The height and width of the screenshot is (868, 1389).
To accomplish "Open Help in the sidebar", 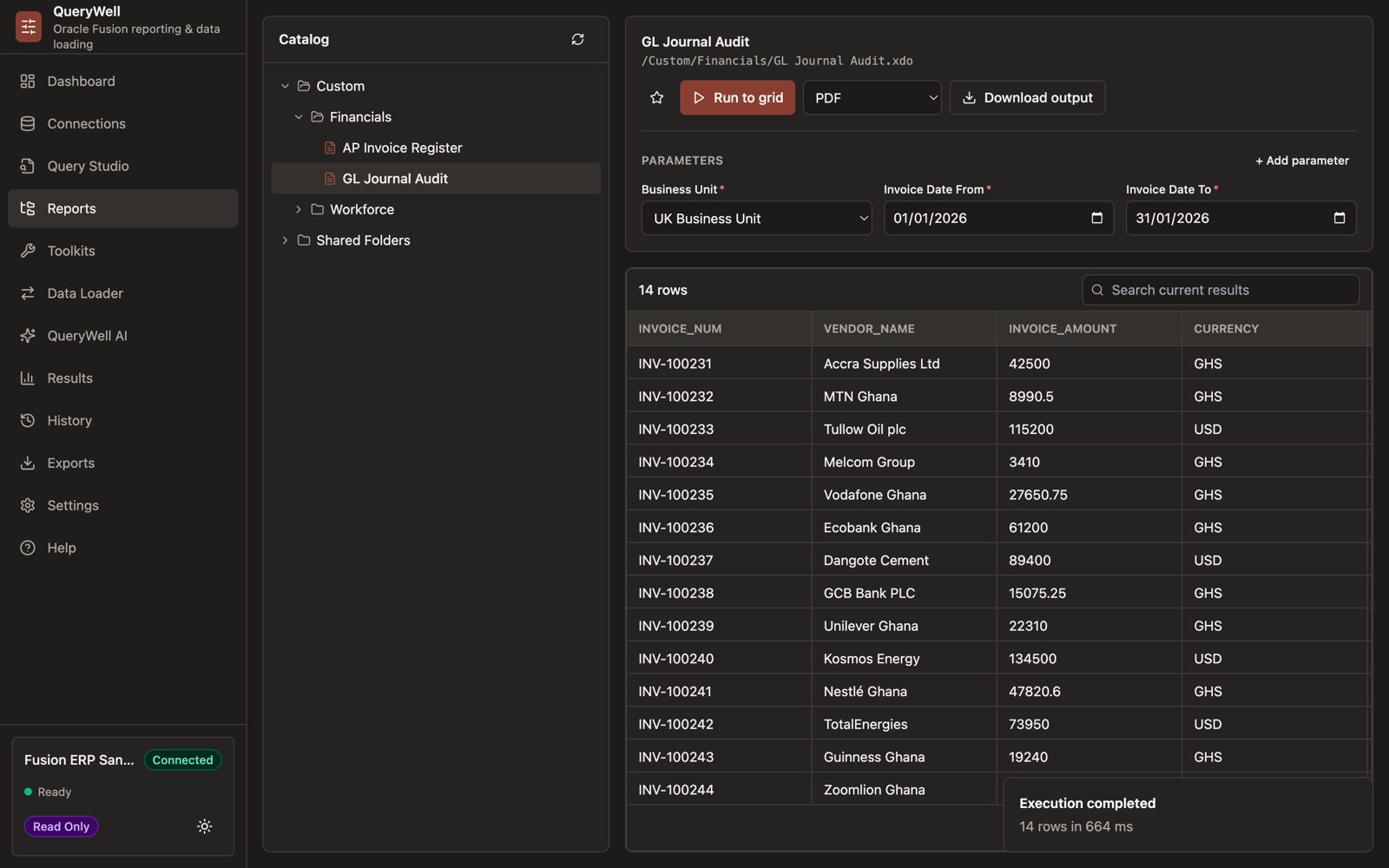I will tap(122, 548).
